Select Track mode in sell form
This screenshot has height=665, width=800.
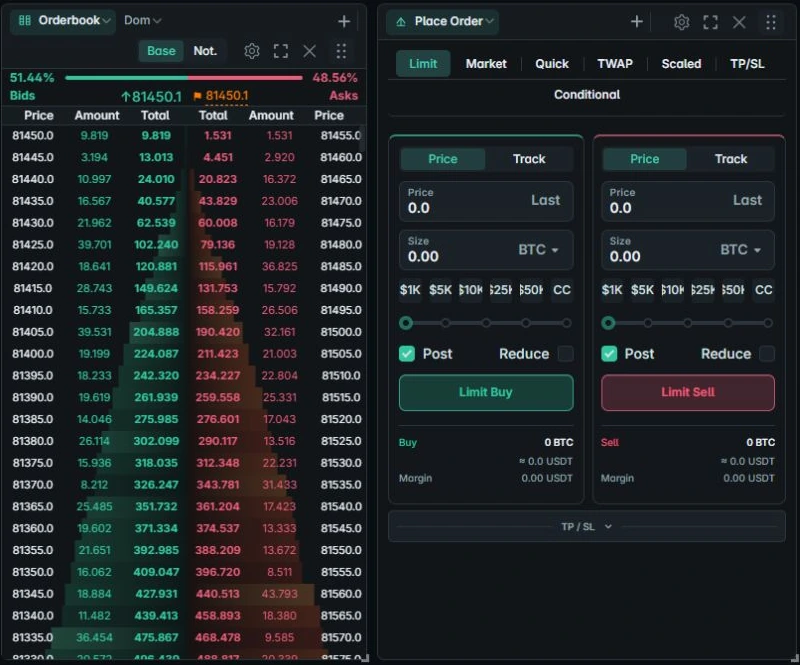(x=731, y=159)
